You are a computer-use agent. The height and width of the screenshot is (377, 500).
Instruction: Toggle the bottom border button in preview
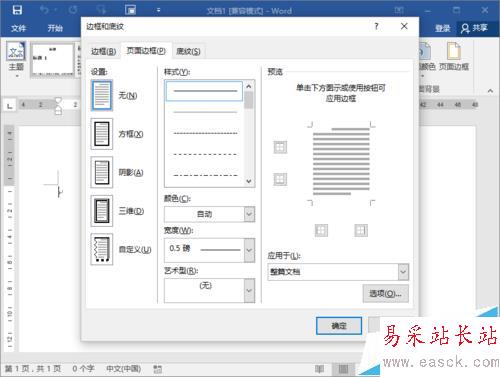[280, 179]
